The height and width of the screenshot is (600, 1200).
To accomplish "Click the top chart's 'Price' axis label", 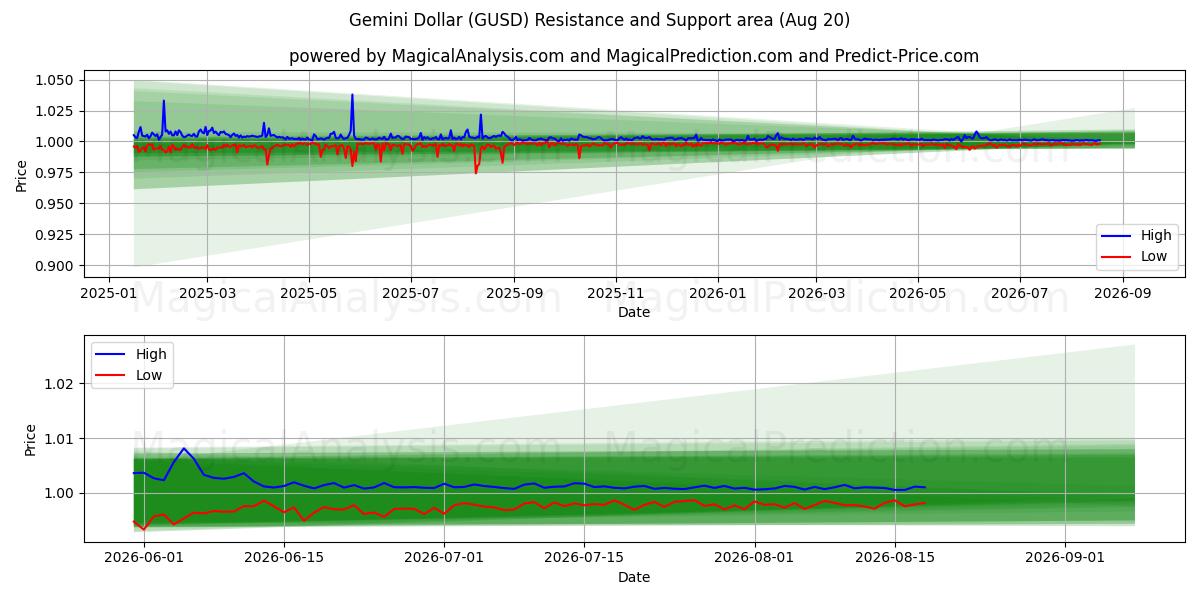I will coord(22,175).
